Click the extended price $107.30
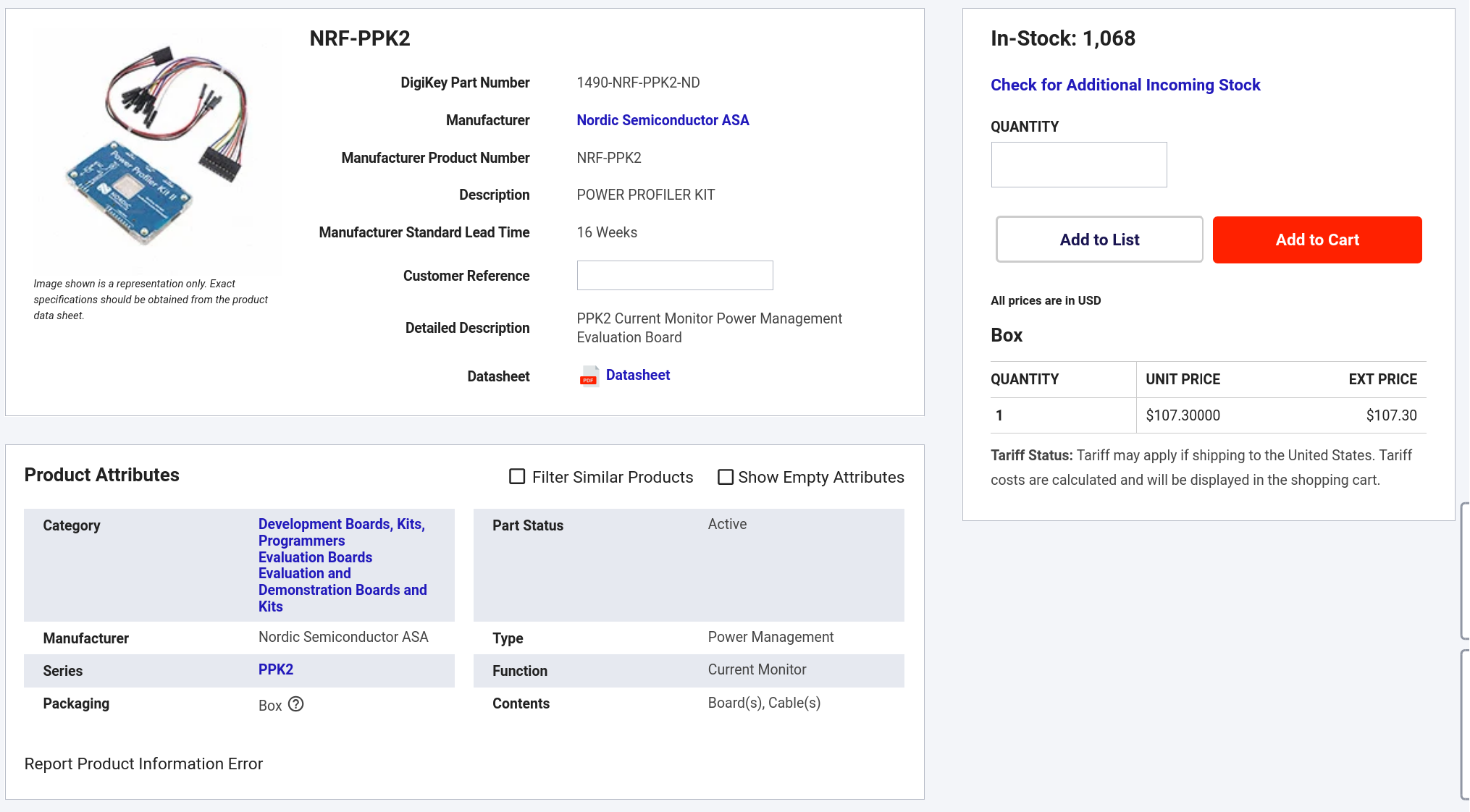 pos(1391,415)
